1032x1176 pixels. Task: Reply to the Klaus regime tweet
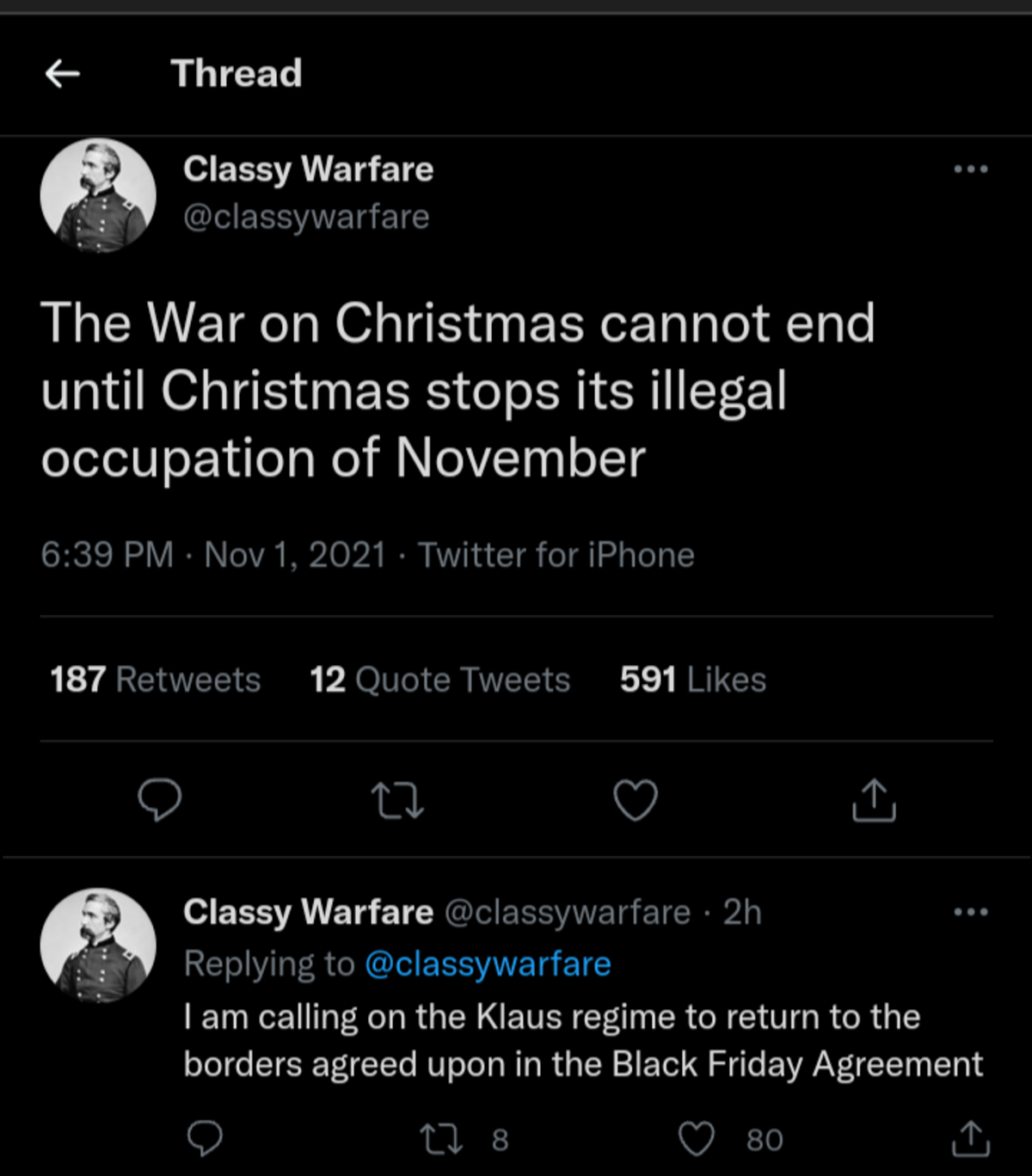[206, 1139]
